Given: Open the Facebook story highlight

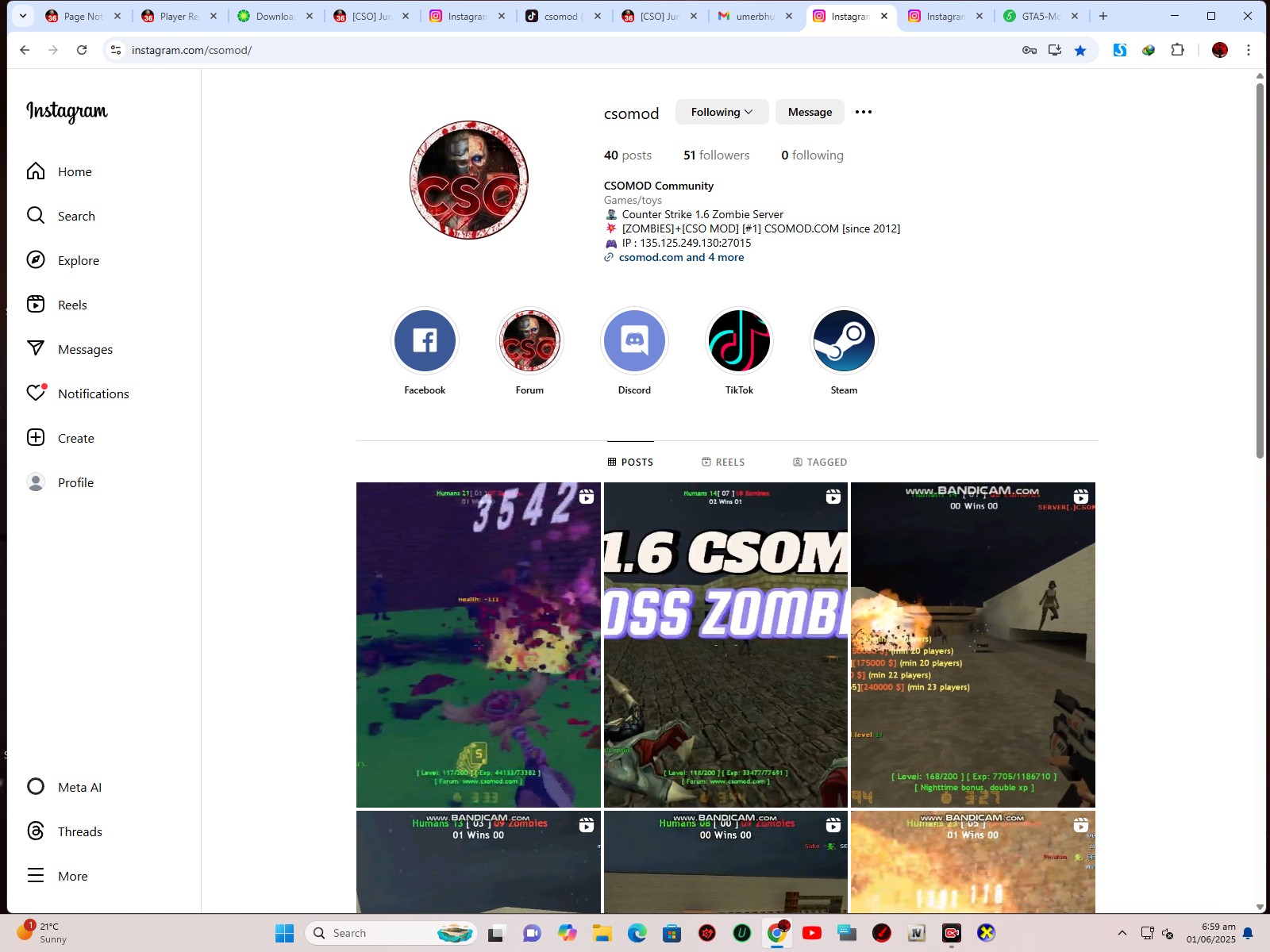Looking at the screenshot, I should (425, 341).
